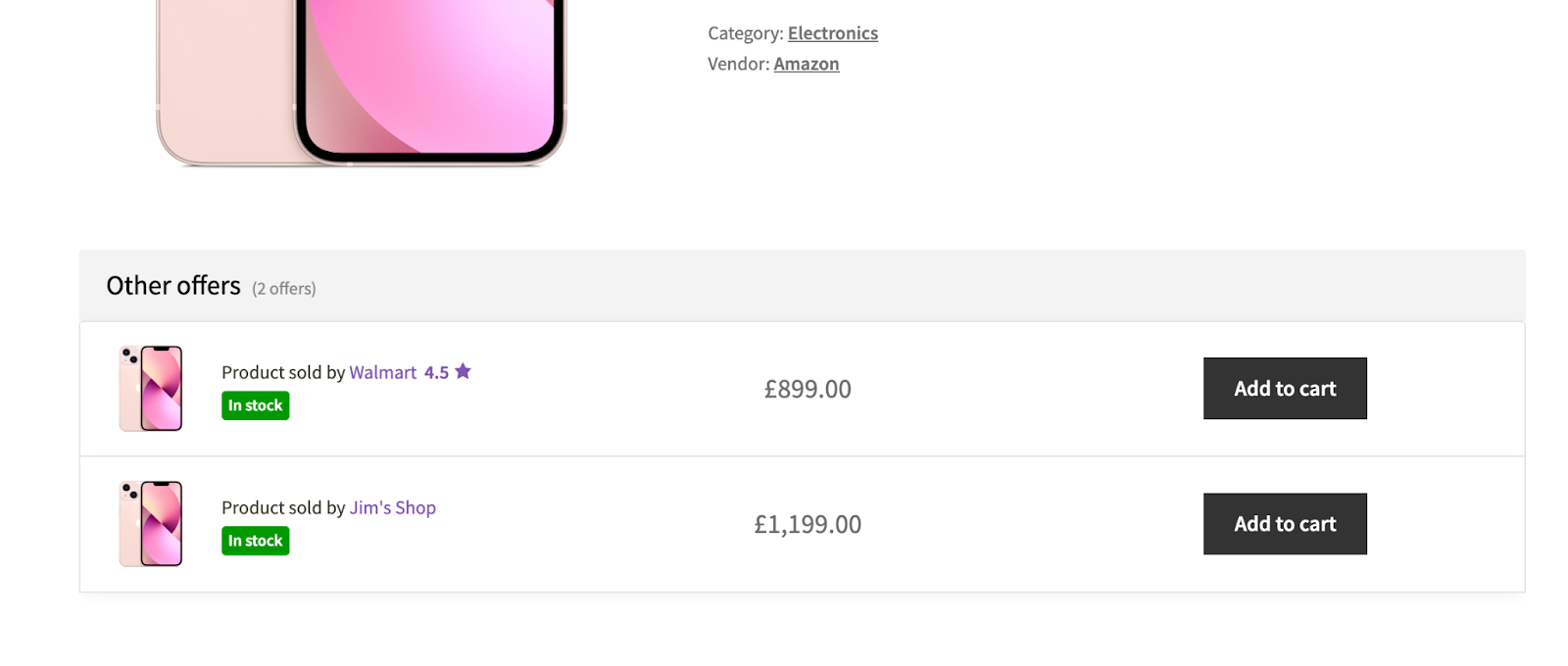Click the Walmart 4.5 rating number
The height and width of the screenshot is (666, 1568).
436,372
